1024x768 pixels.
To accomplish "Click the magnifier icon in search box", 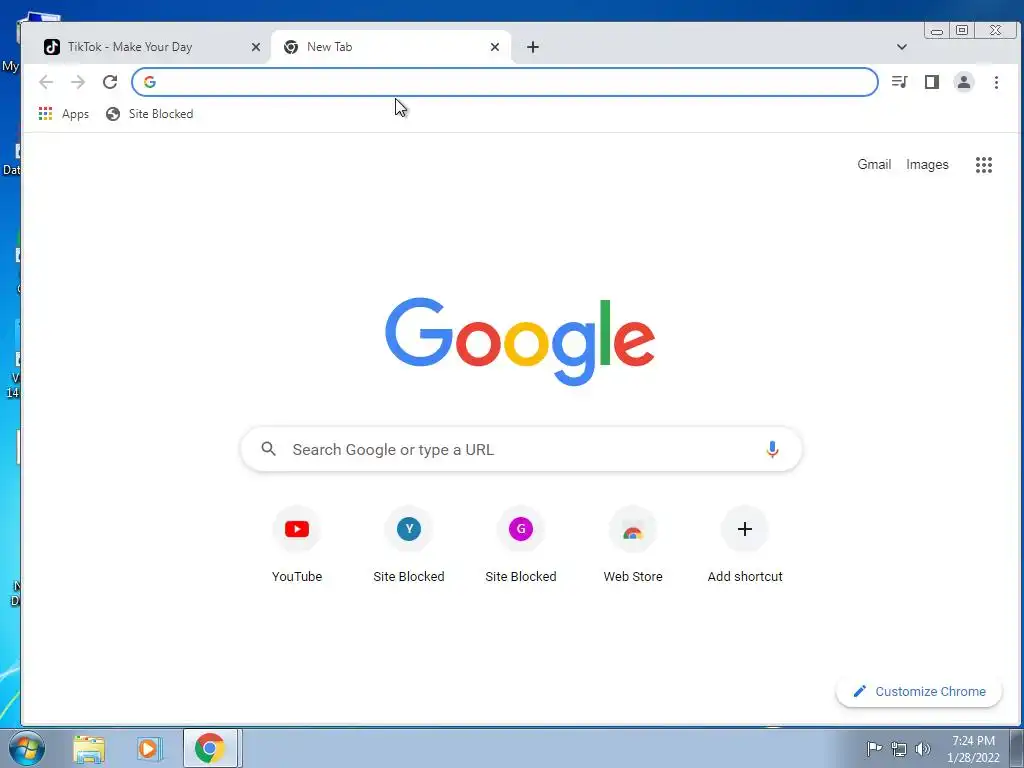I will (x=268, y=449).
